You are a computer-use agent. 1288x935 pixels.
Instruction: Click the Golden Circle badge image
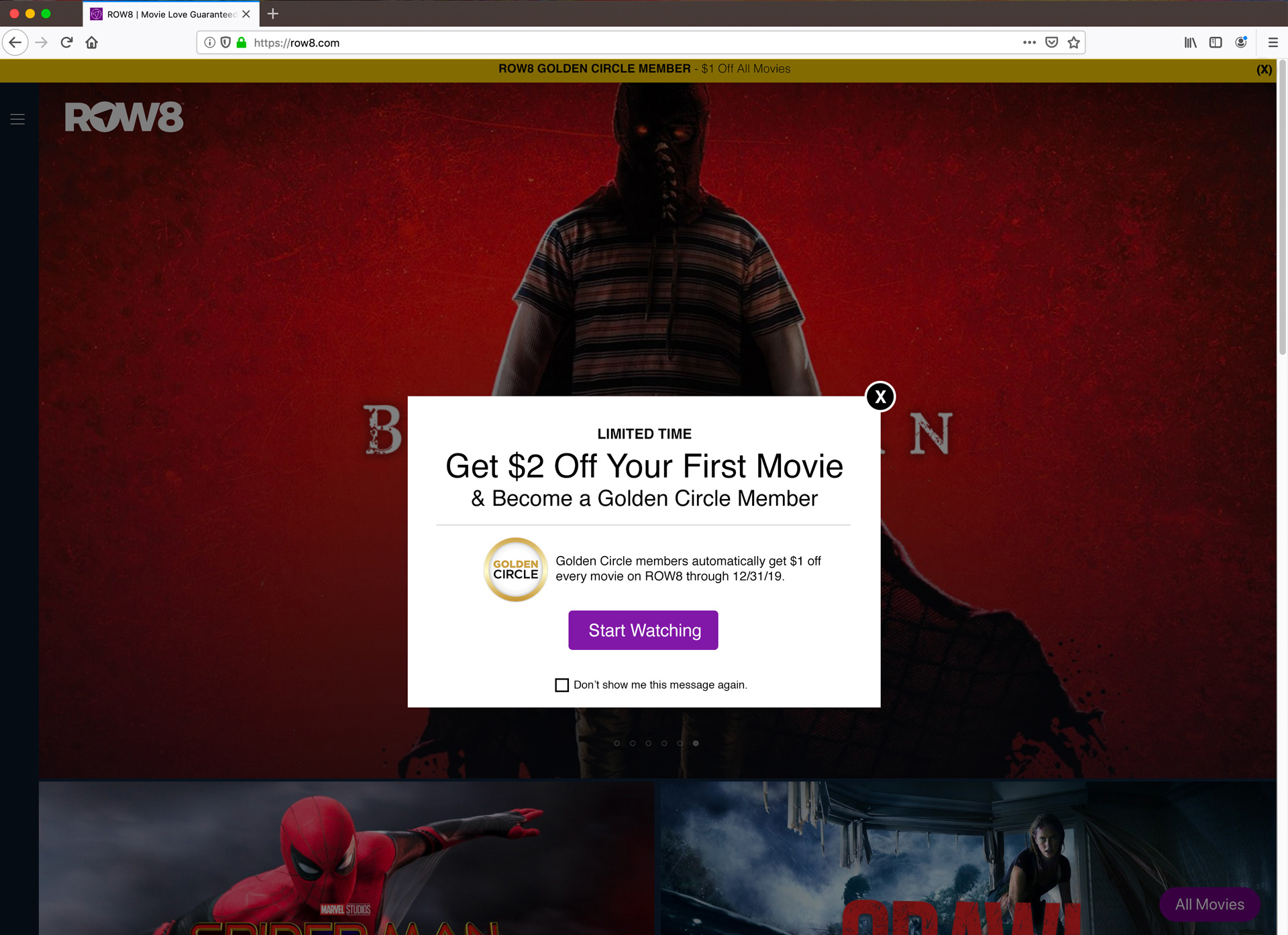[515, 569]
